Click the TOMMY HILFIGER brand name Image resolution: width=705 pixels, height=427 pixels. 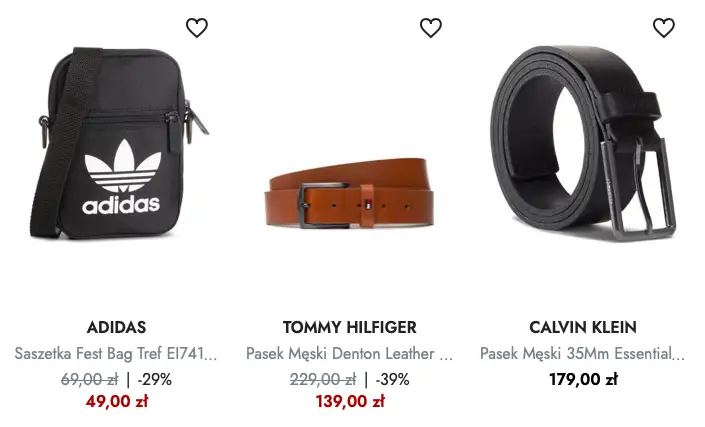pyautogui.click(x=350, y=327)
